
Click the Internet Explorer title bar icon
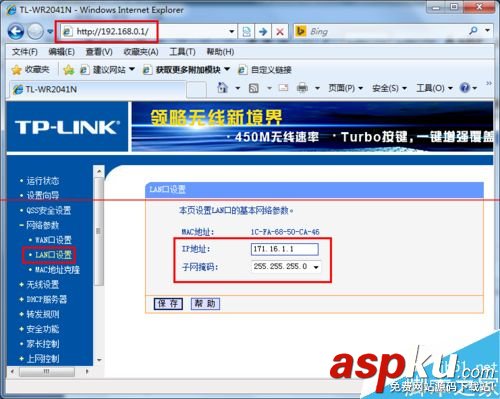(x=11, y=10)
